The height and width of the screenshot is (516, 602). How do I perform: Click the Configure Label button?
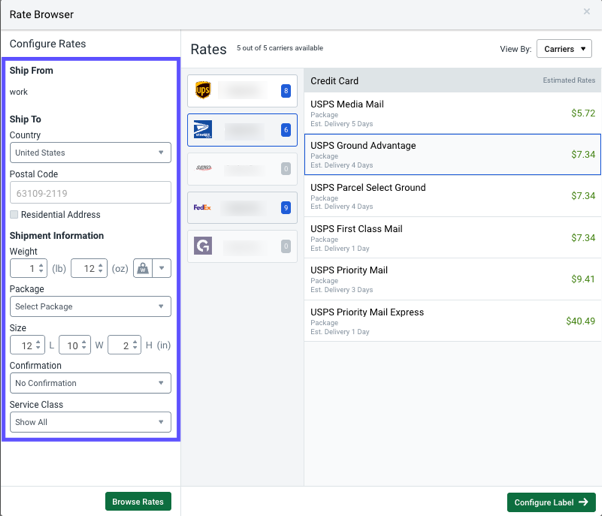click(551, 502)
